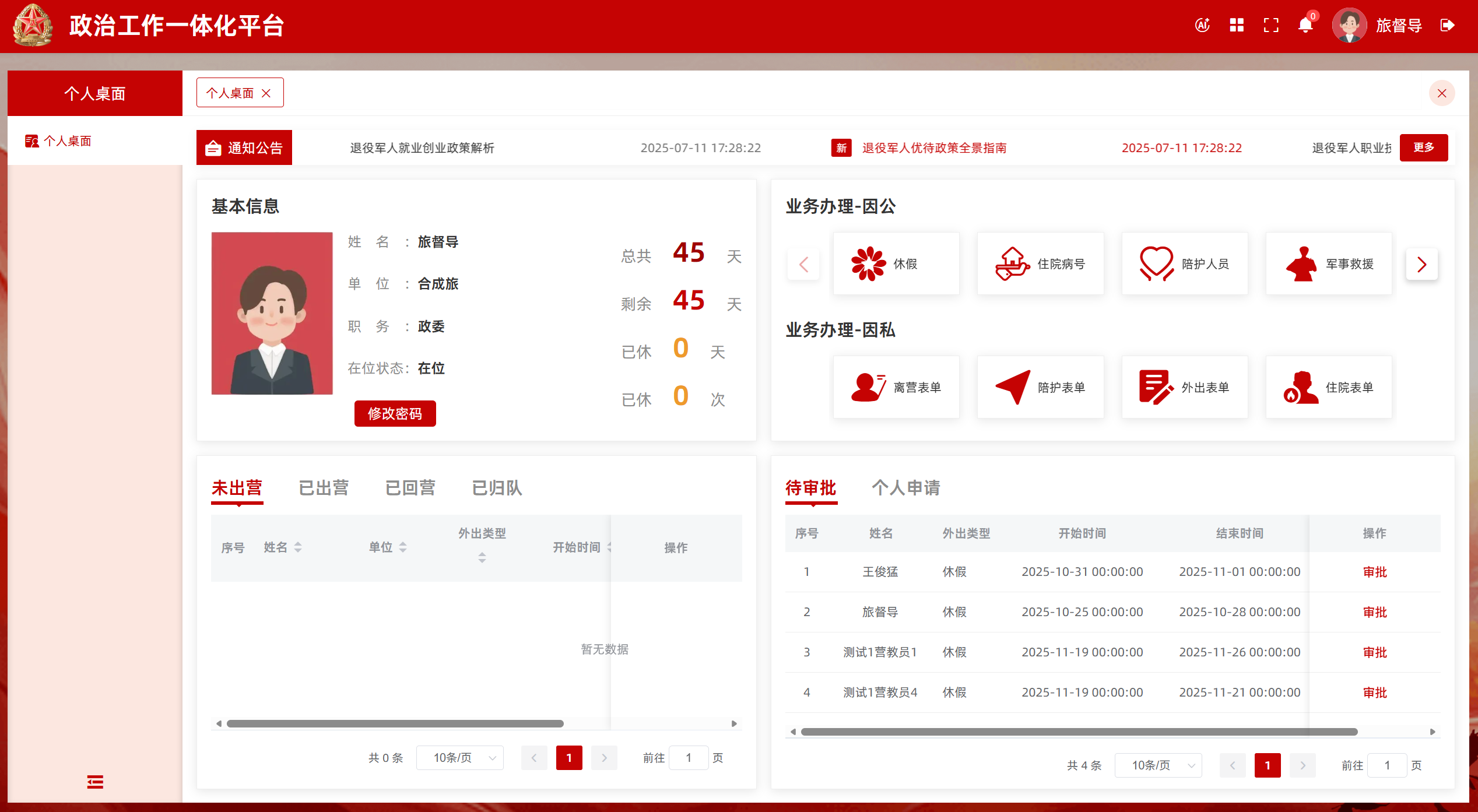
Task: Open the app grid menu icon
Action: point(1237,25)
